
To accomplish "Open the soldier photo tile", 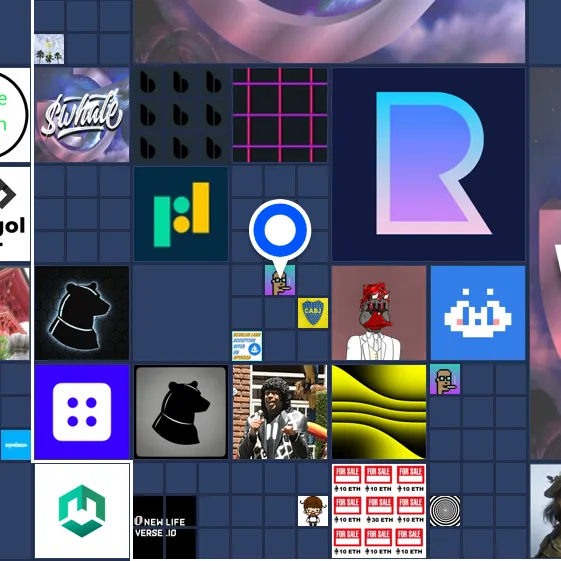I will tap(546, 512).
